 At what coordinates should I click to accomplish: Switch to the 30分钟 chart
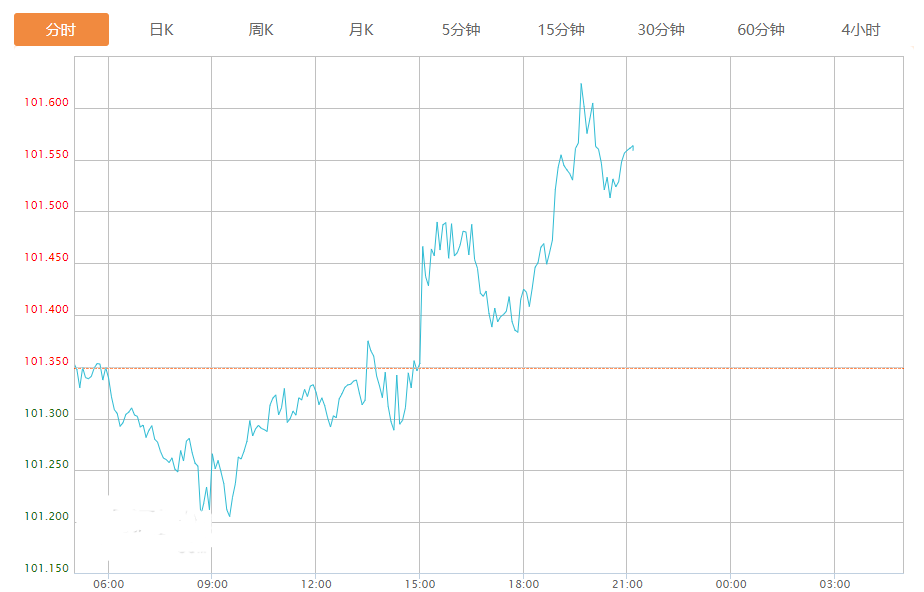tap(661, 30)
